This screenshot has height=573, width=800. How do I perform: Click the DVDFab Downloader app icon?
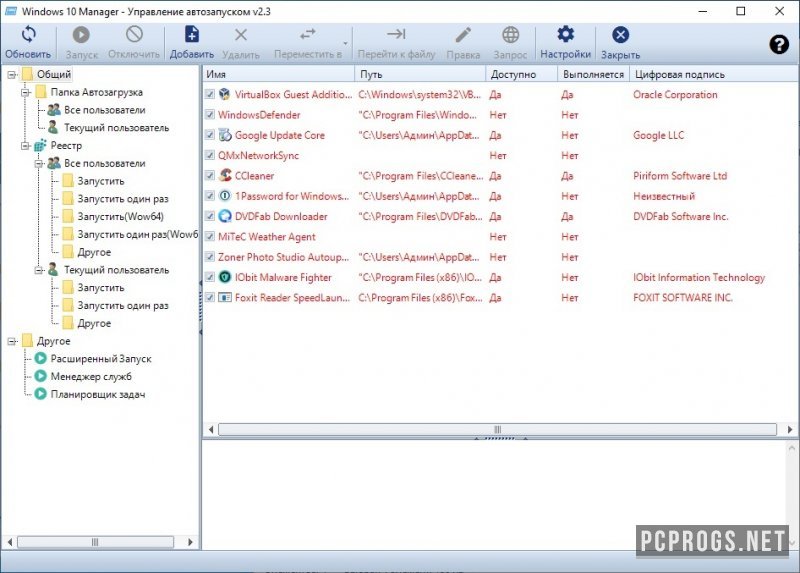click(224, 216)
